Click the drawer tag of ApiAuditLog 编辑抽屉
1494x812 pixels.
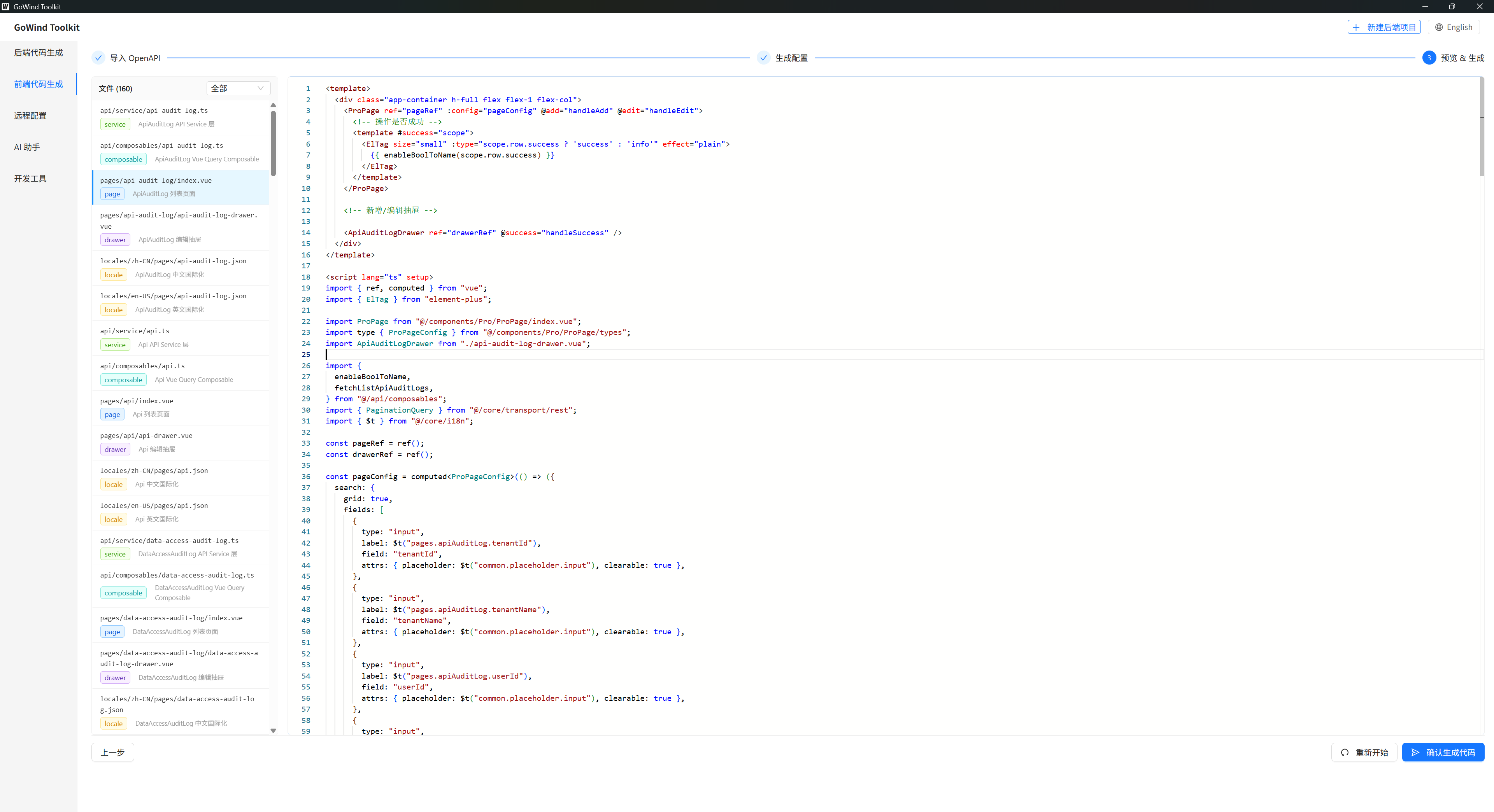[116, 240]
